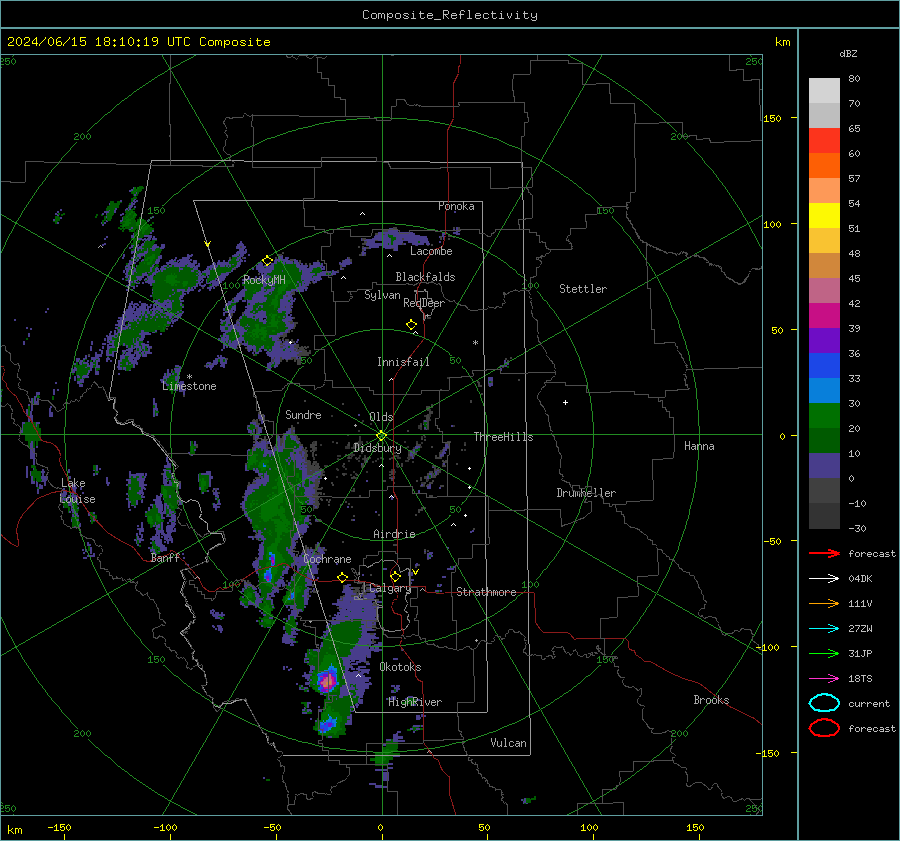The height and width of the screenshot is (841, 900).
Task: Click the yellow diamond marker below RedDeer
Action: pyautogui.click(x=412, y=325)
